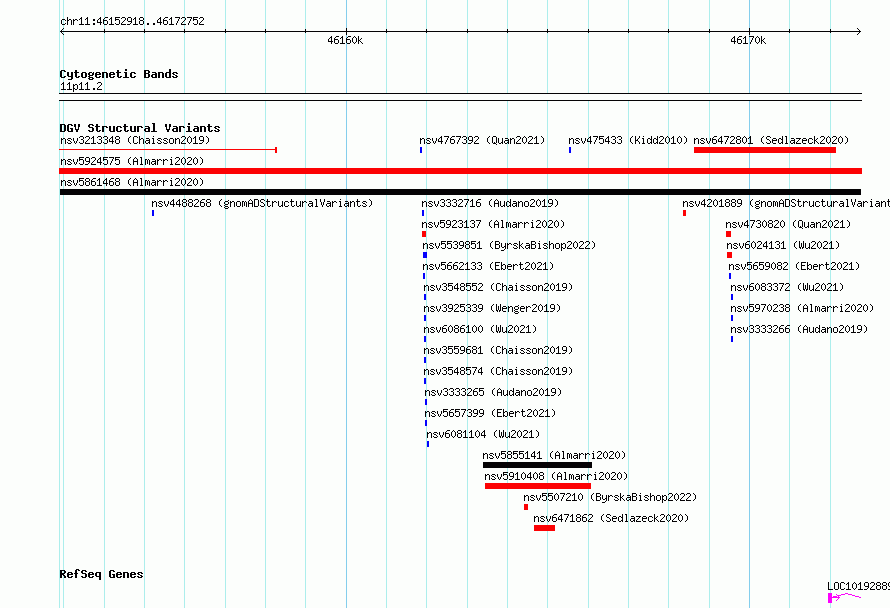Select nsv3559681 (Chaisson2019) label
Screen dimensions: 890x608
(x=498, y=350)
